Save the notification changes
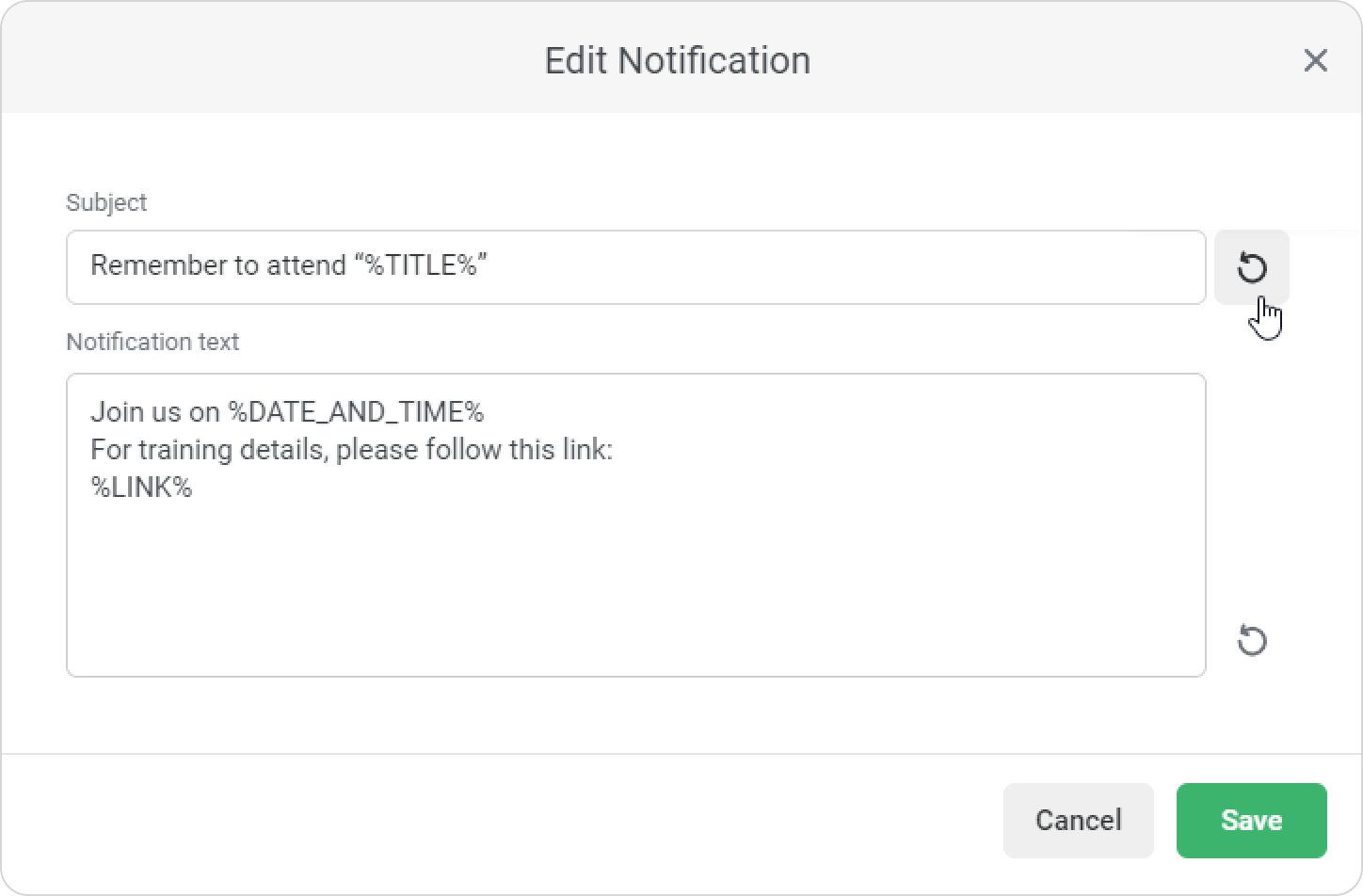The height and width of the screenshot is (896, 1363). coord(1251,821)
